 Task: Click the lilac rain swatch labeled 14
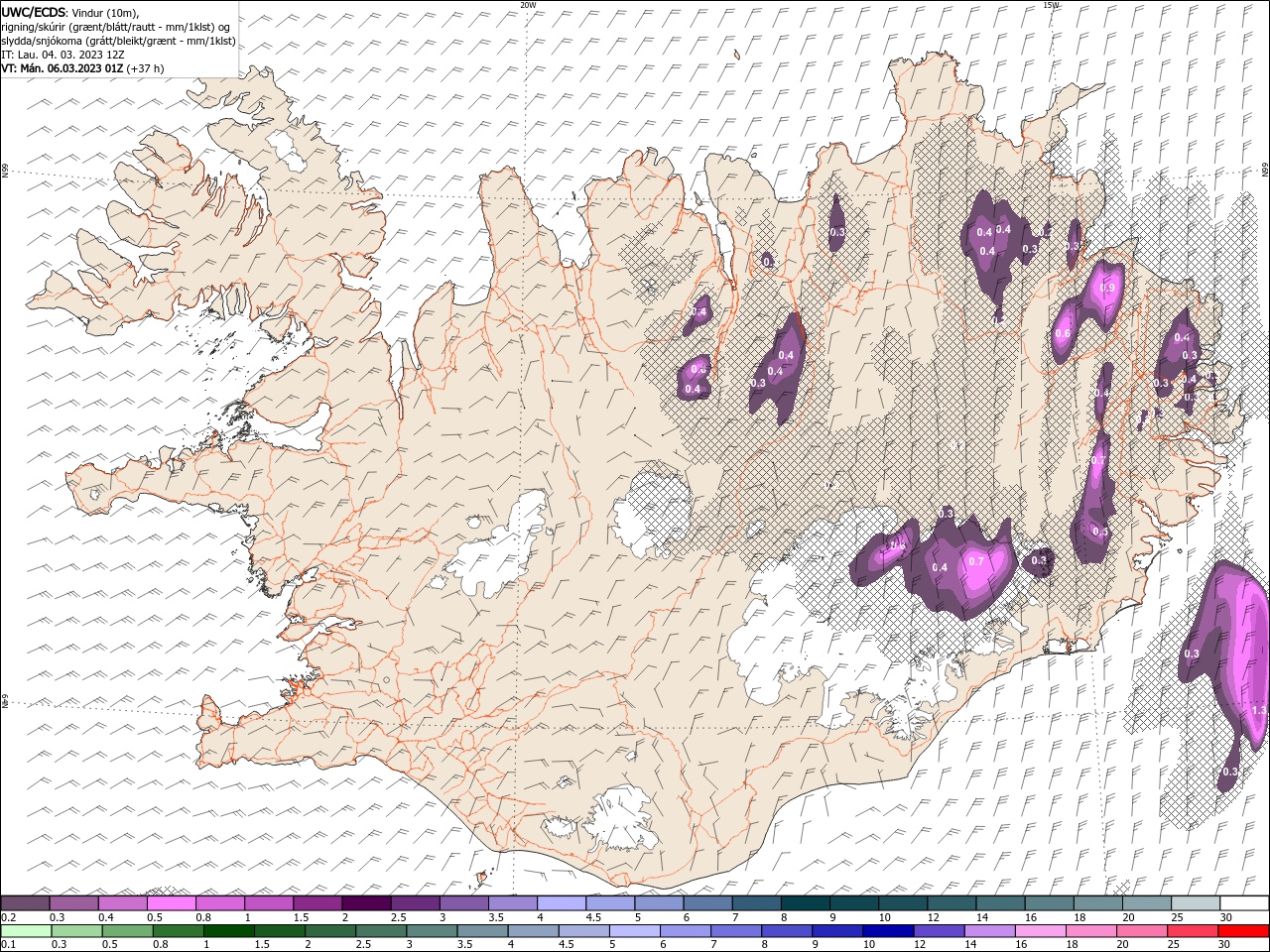988,931
